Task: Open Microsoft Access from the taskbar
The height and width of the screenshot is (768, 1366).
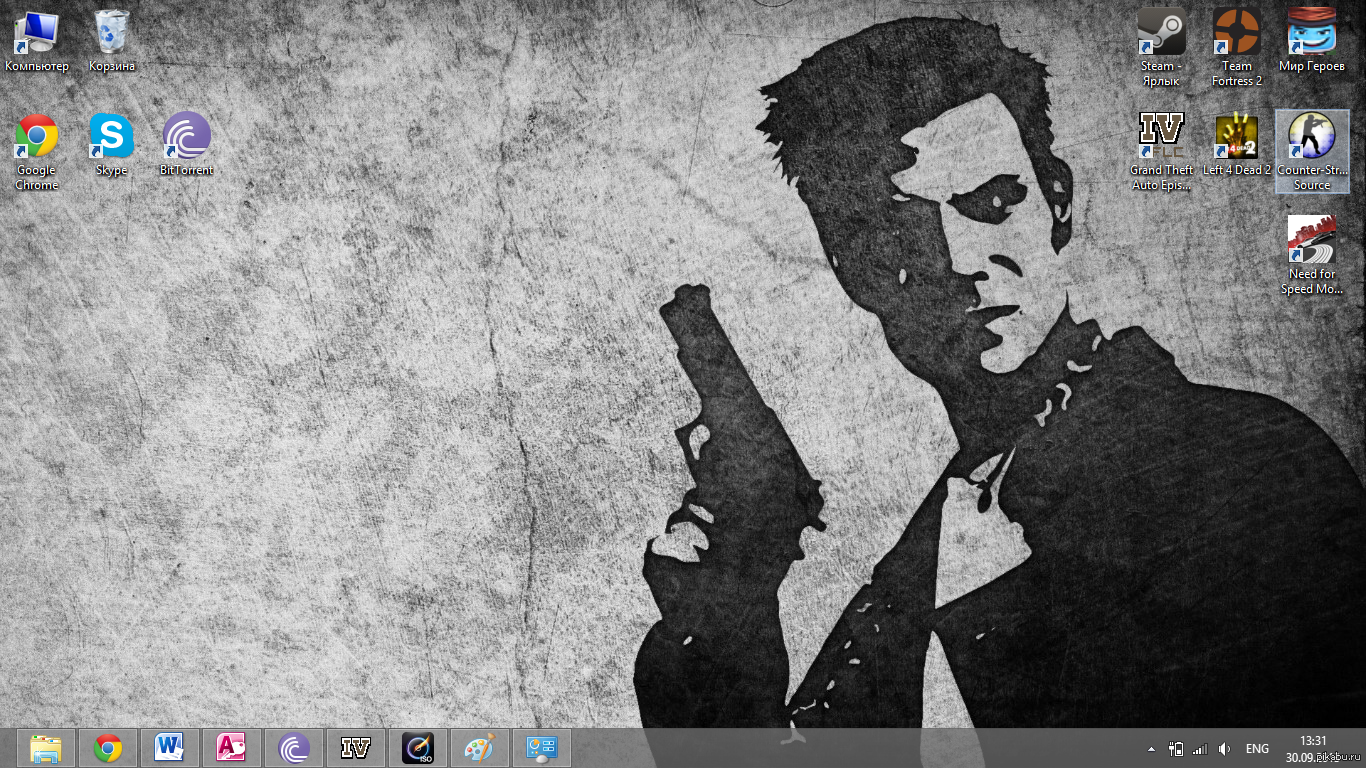Action: tap(232, 748)
